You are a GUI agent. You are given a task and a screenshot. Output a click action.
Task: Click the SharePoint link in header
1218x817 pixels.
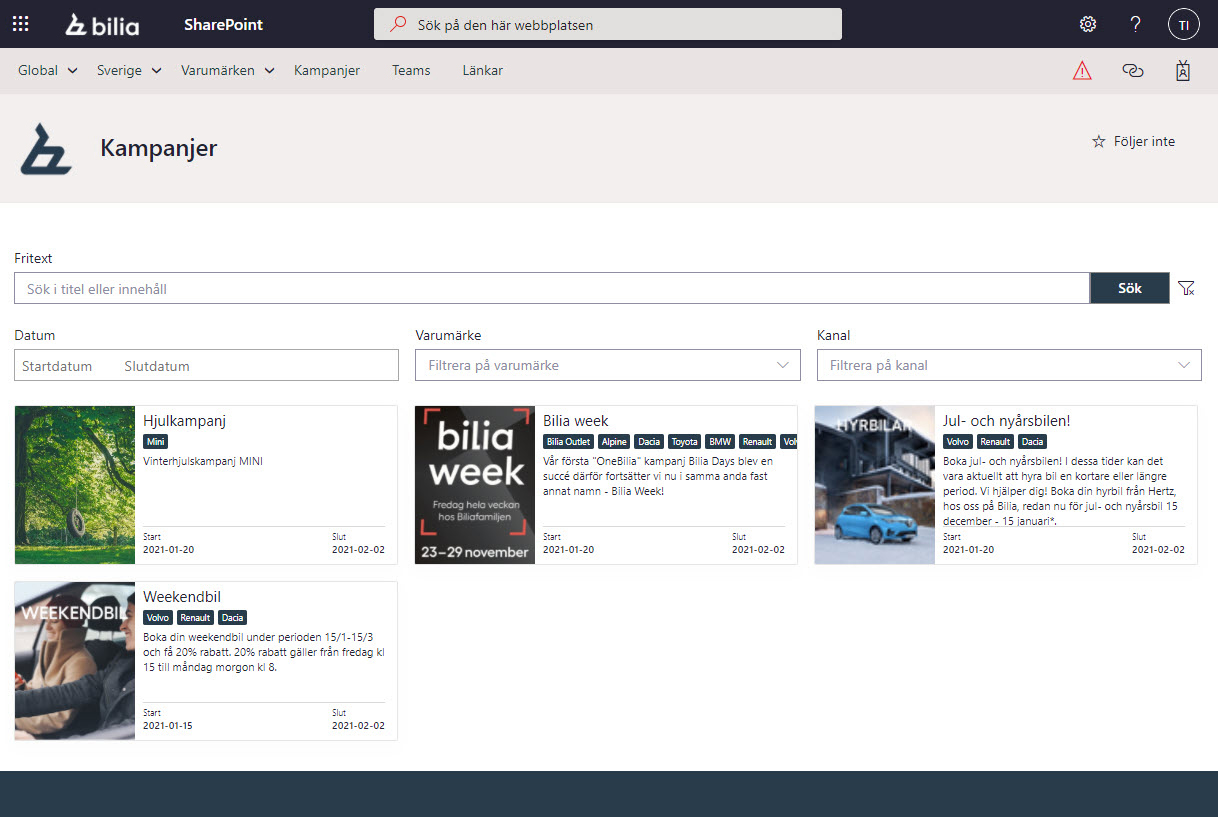click(223, 24)
